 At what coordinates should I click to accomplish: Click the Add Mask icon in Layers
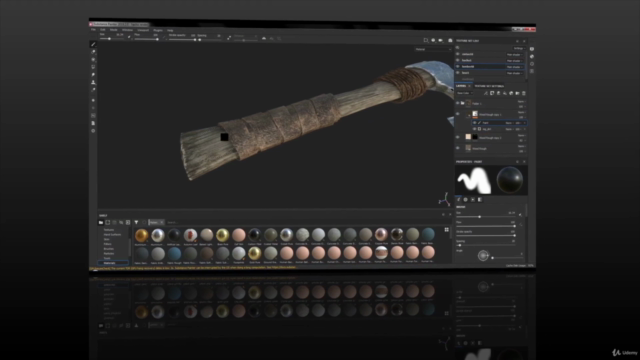click(492, 93)
